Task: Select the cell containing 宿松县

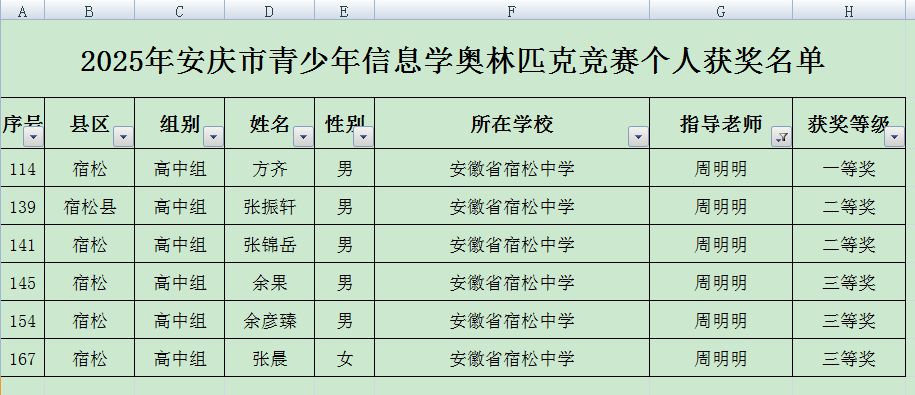Action: tap(89, 206)
